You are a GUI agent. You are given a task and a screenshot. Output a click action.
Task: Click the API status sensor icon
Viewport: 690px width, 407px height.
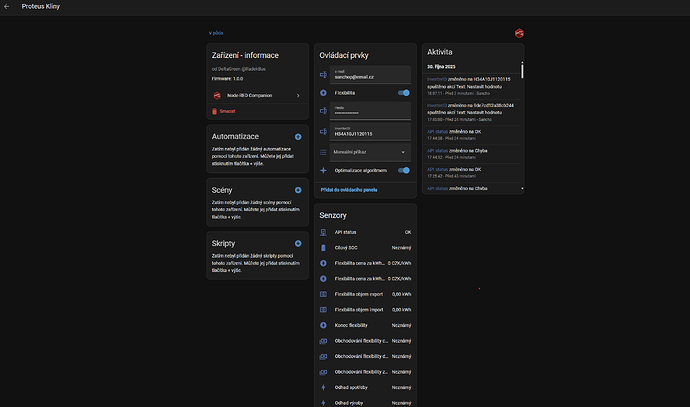[x=323, y=232]
